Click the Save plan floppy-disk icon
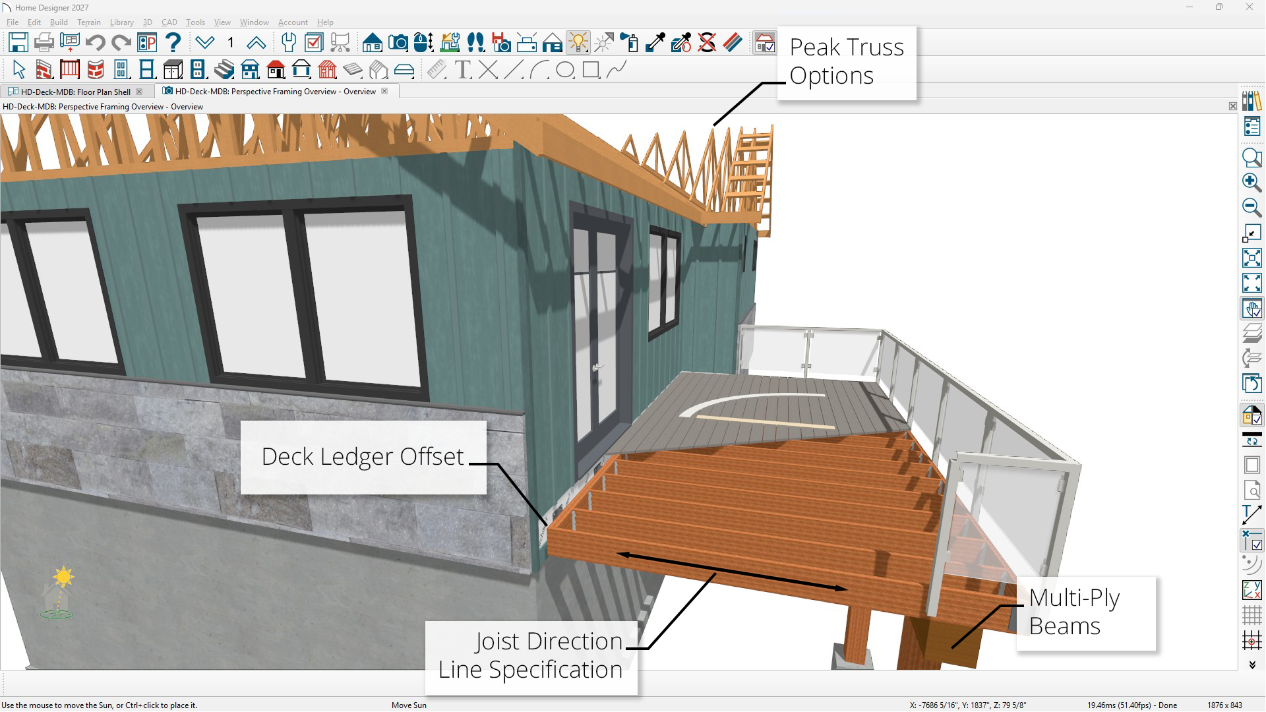Viewport: 1266px width, 712px height. click(x=18, y=42)
